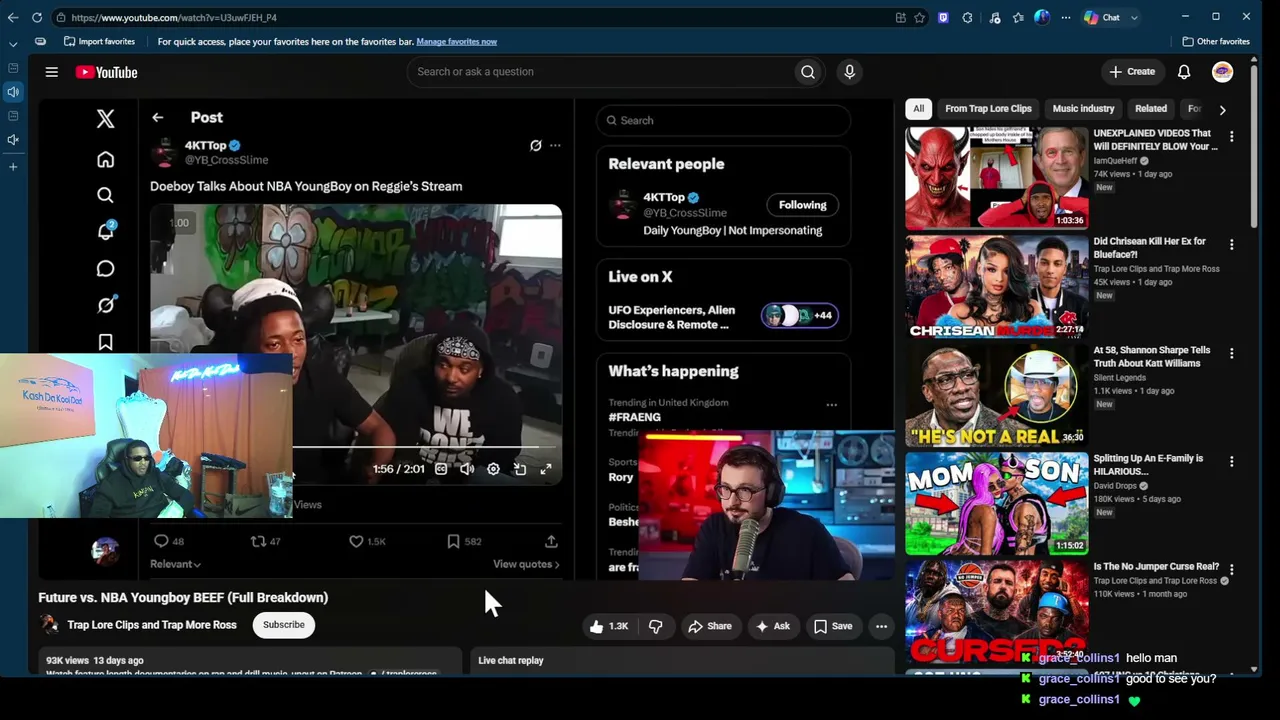Open the Create menu button
Image resolution: width=1280 pixels, height=720 pixels.
[x=1132, y=72]
